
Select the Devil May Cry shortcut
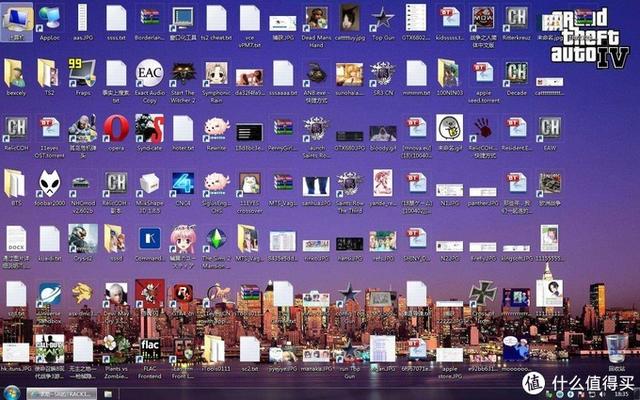tap(116, 294)
